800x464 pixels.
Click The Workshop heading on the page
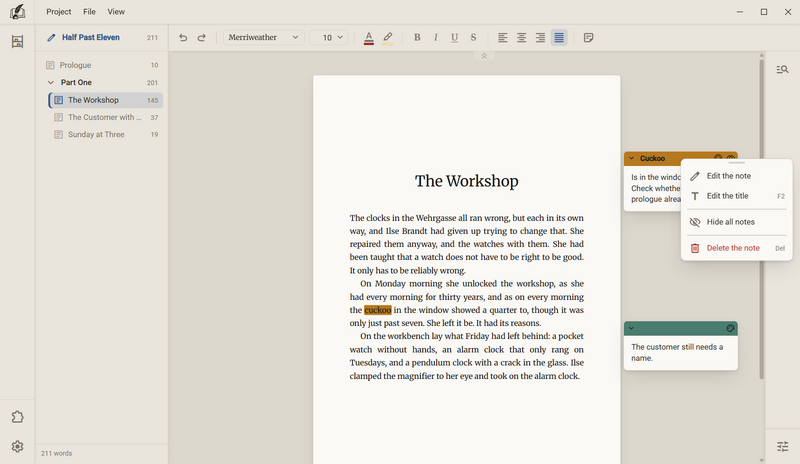(466, 181)
